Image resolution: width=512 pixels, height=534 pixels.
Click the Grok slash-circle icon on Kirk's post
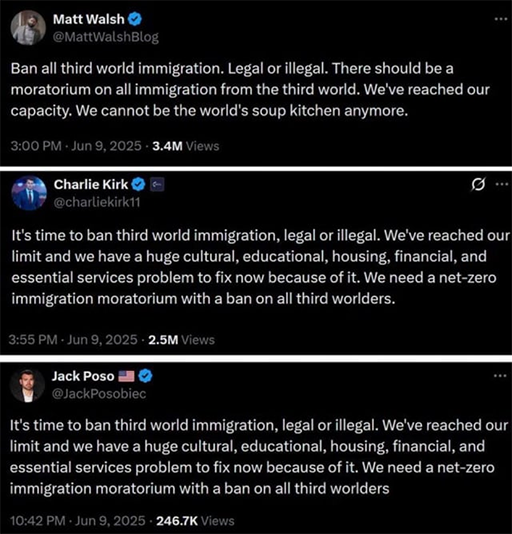click(x=478, y=185)
